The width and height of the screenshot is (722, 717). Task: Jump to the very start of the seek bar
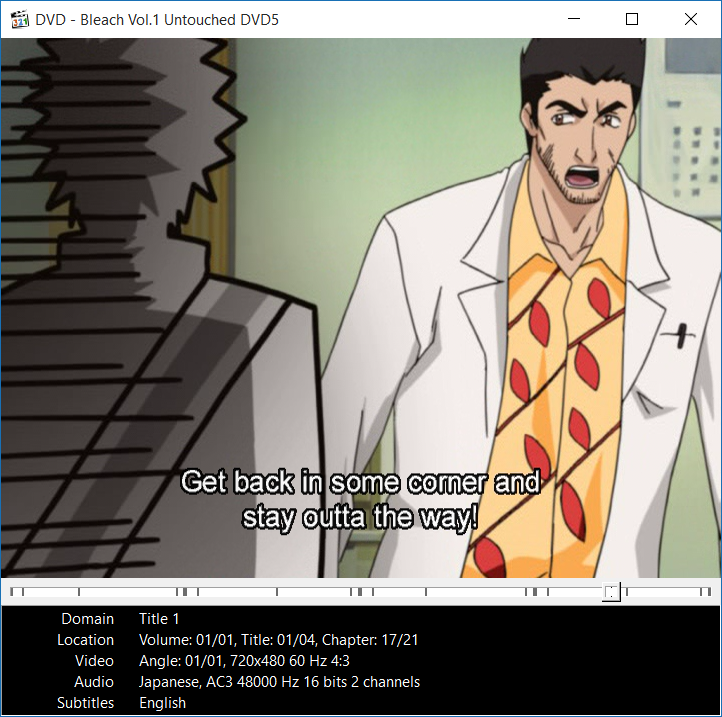pyautogui.click(x=11, y=593)
